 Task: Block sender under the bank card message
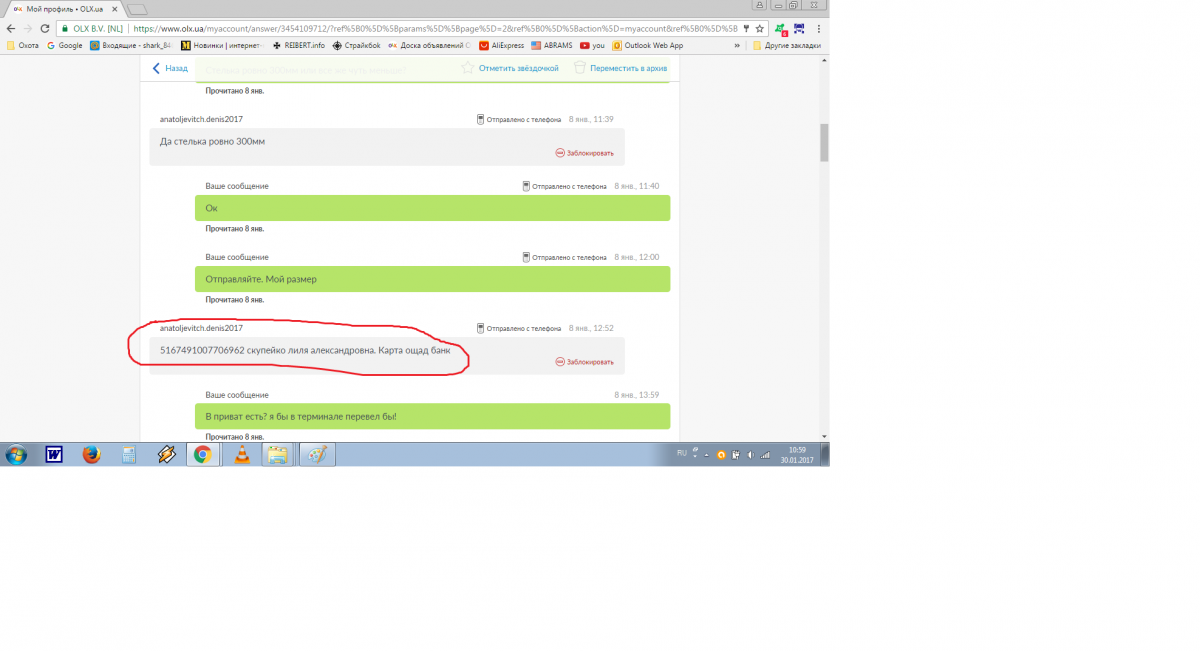pyautogui.click(x=585, y=362)
